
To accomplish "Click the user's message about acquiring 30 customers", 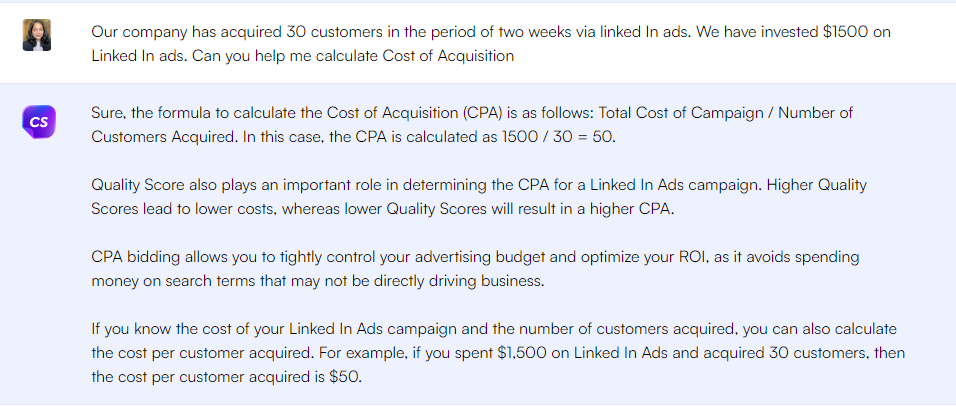I will point(490,44).
